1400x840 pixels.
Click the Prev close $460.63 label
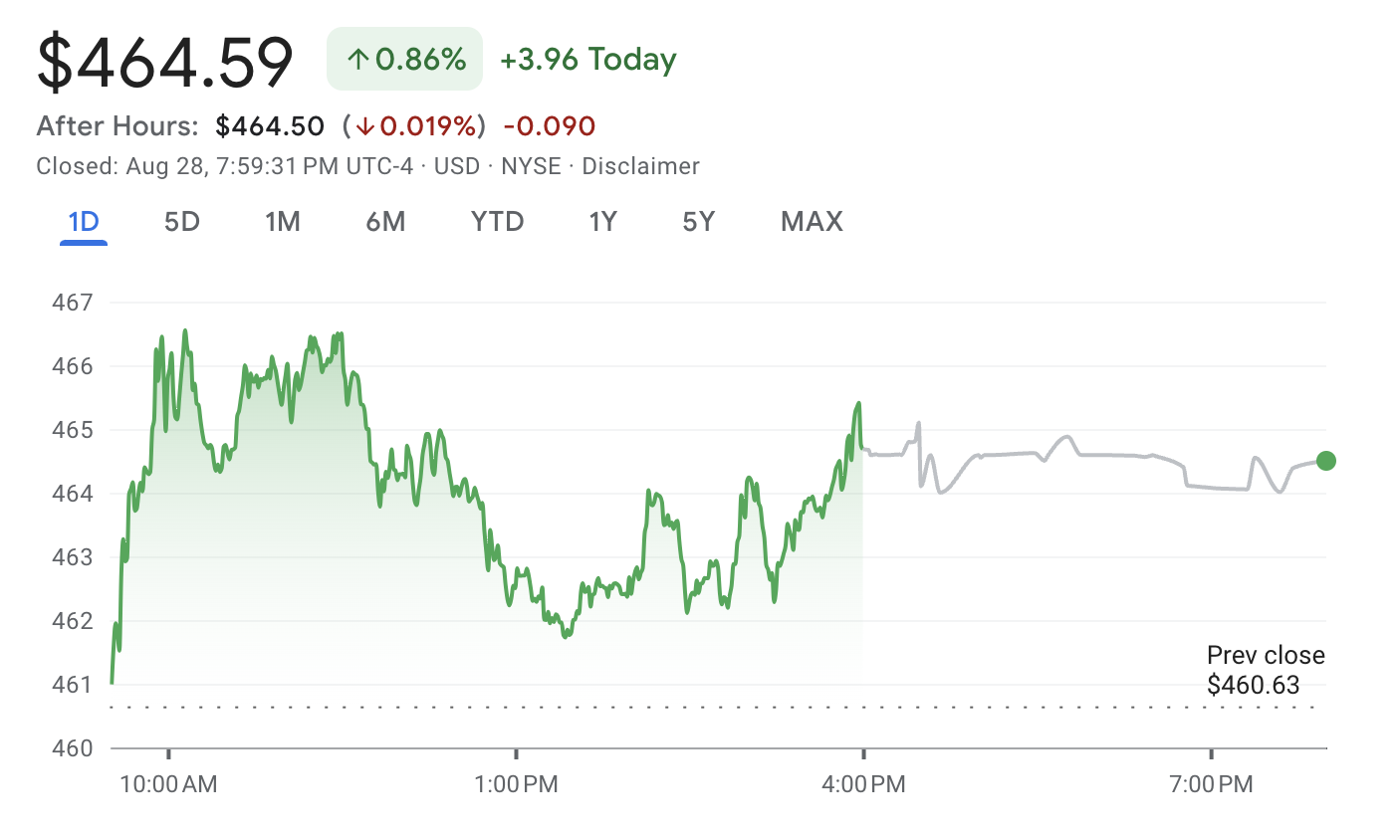point(1265,670)
